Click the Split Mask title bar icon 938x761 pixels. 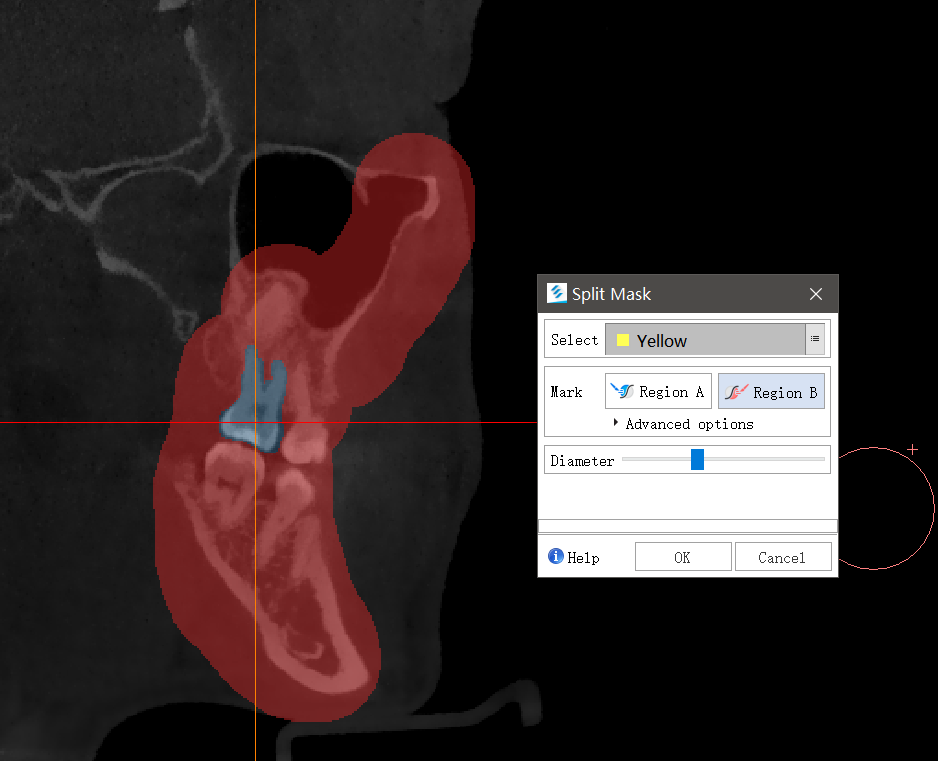pos(556,294)
